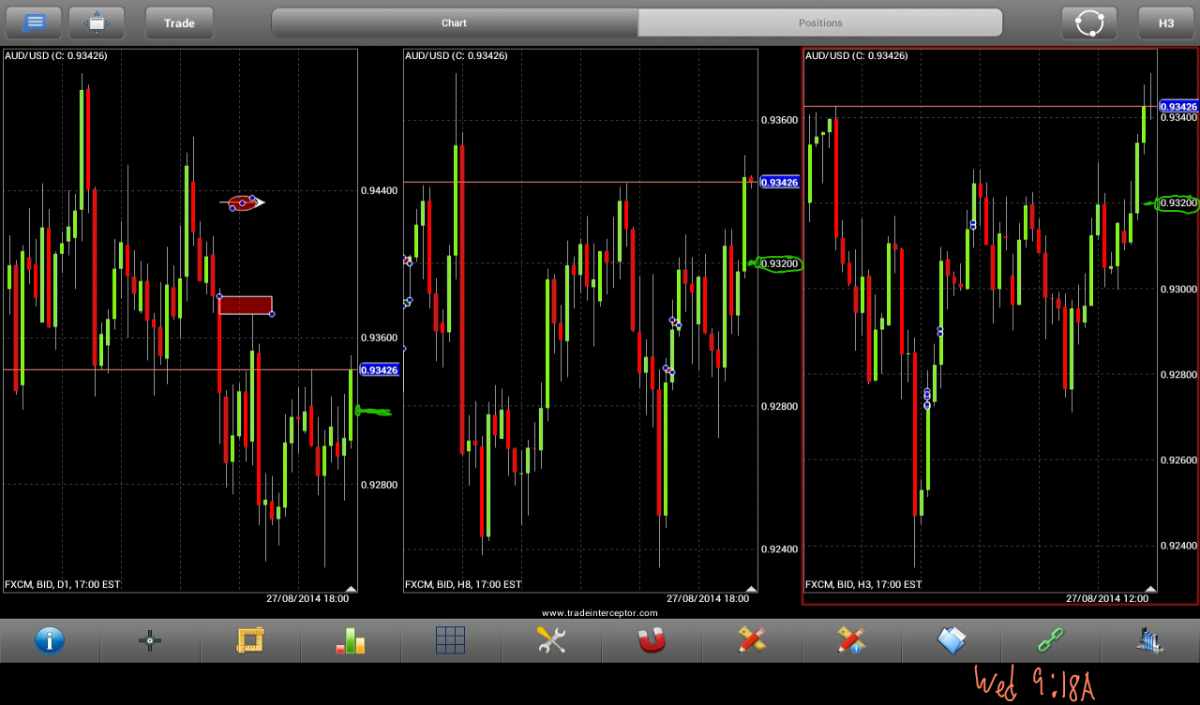Switch to the Positions tab

[820, 23]
